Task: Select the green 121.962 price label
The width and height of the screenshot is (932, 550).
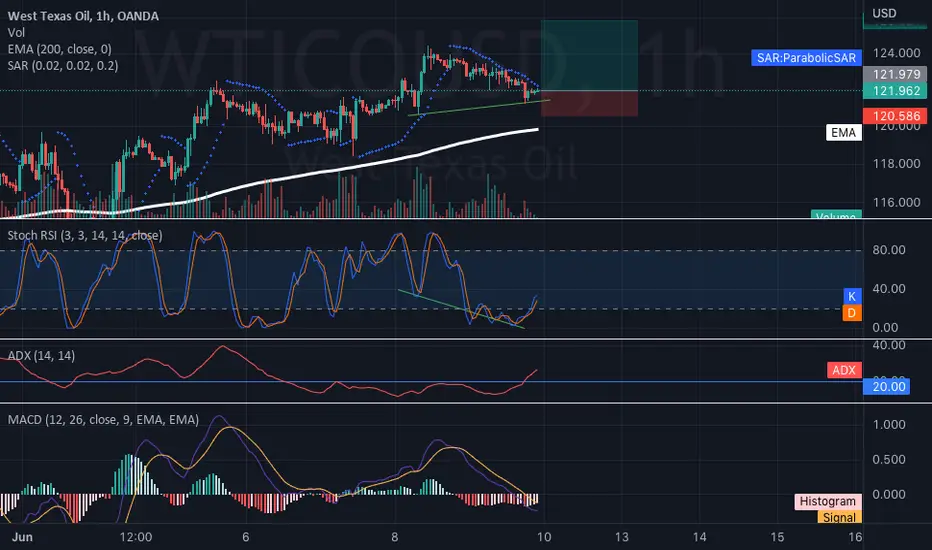Action: [x=895, y=91]
